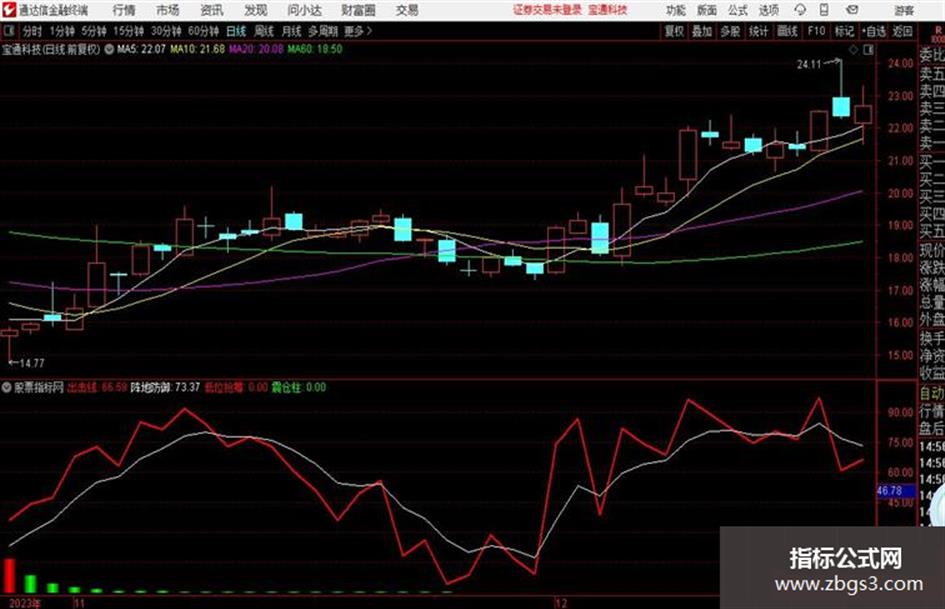Click the 复权 toolbar button
This screenshot has height=609, width=945.
(674, 31)
